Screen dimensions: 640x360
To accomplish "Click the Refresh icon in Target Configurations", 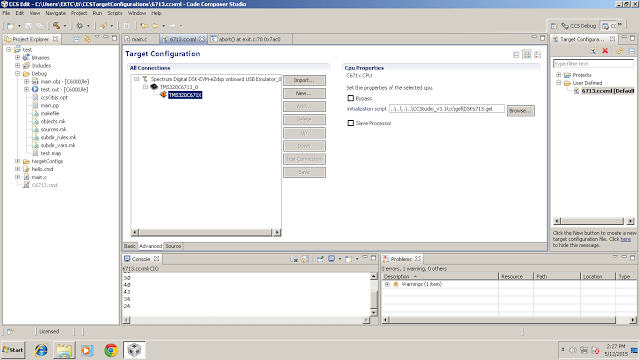I will click(x=620, y=51).
